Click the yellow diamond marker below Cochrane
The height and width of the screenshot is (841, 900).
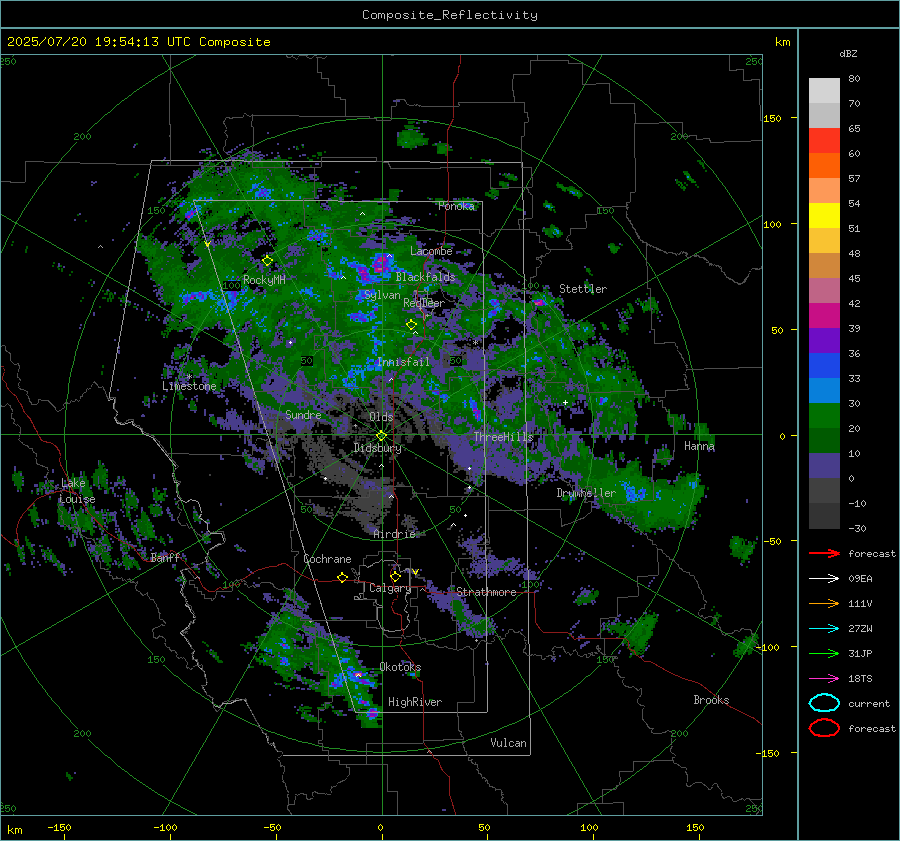point(342,578)
